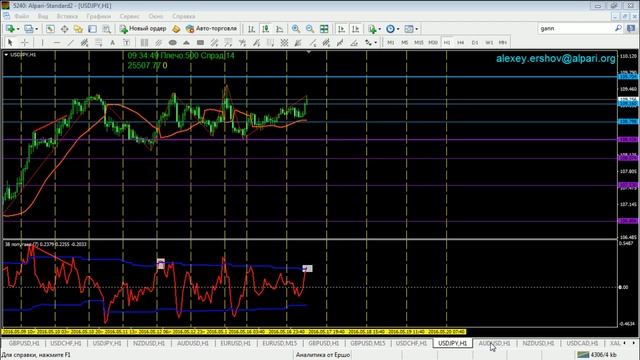Image resolution: width=640 pixels, height=360 pixels.
Task: Click the Новый ордер button
Action: coord(143,29)
